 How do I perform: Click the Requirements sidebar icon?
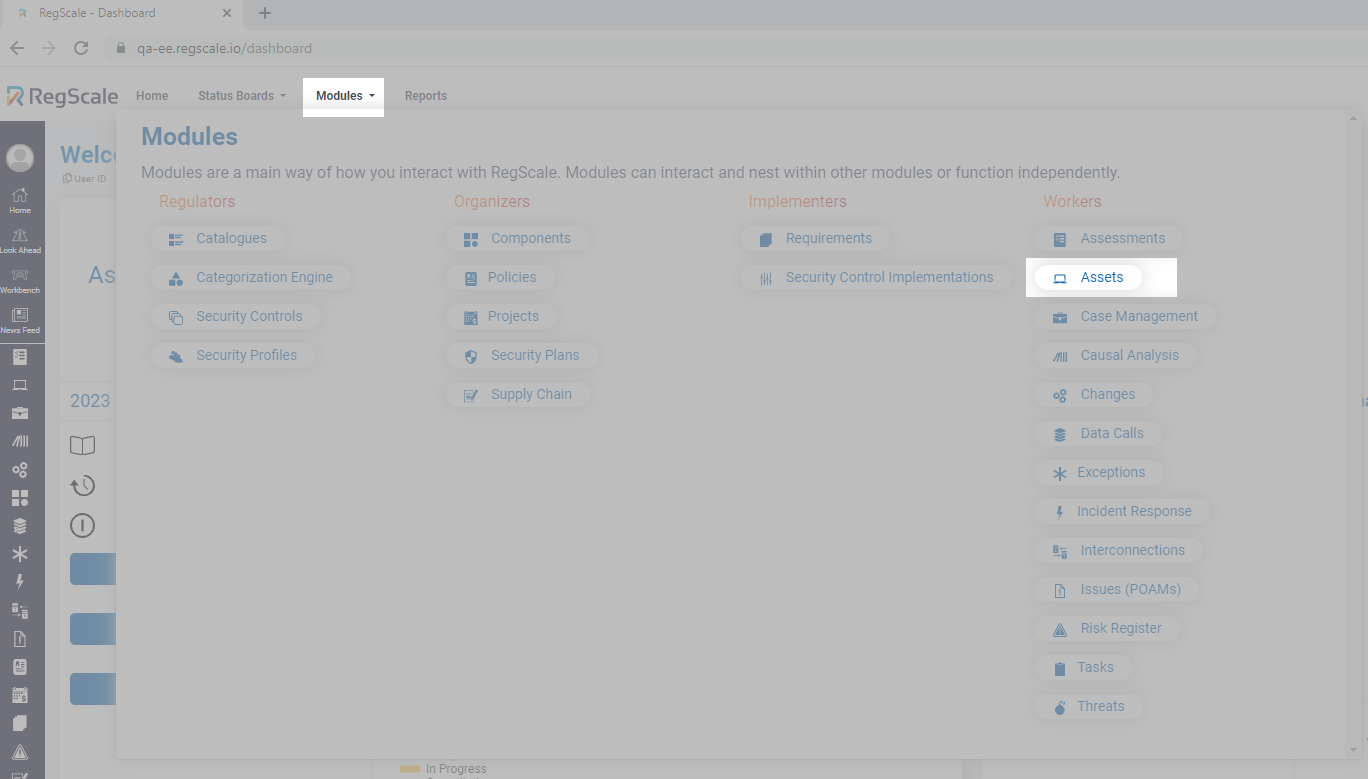click(20, 723)
